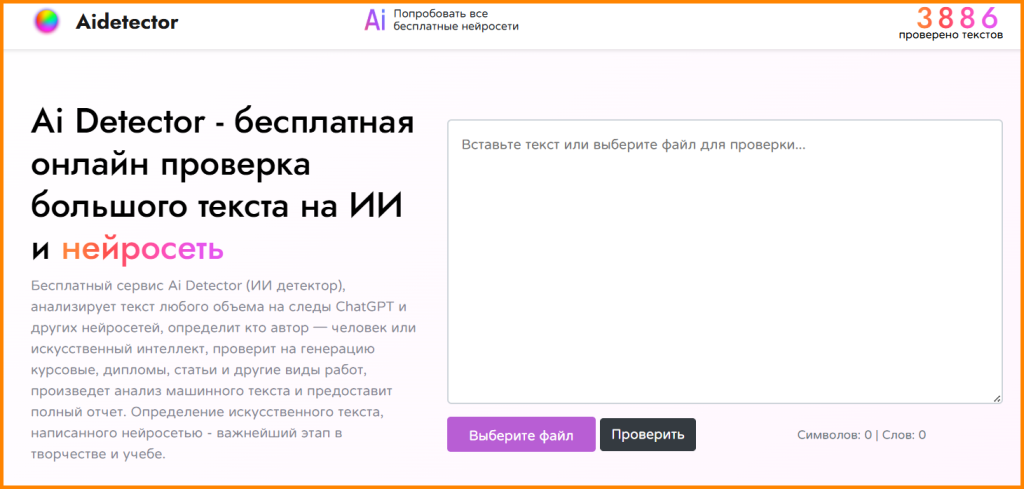Focus the text area for pasting text

[725, 262]
